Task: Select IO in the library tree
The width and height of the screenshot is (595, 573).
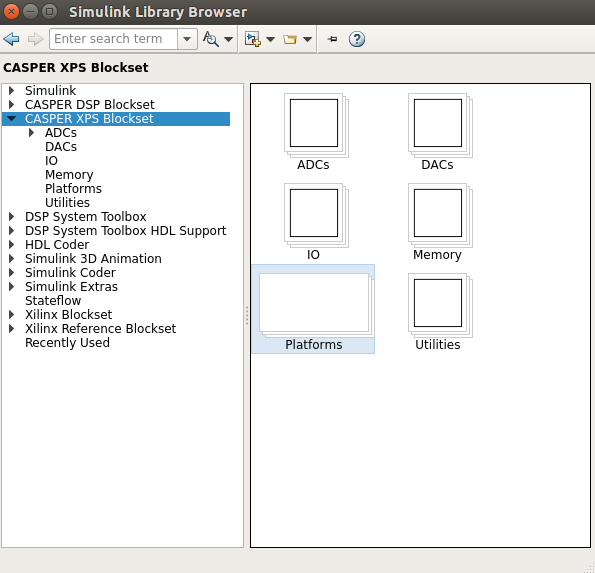Action: [51, 161]
